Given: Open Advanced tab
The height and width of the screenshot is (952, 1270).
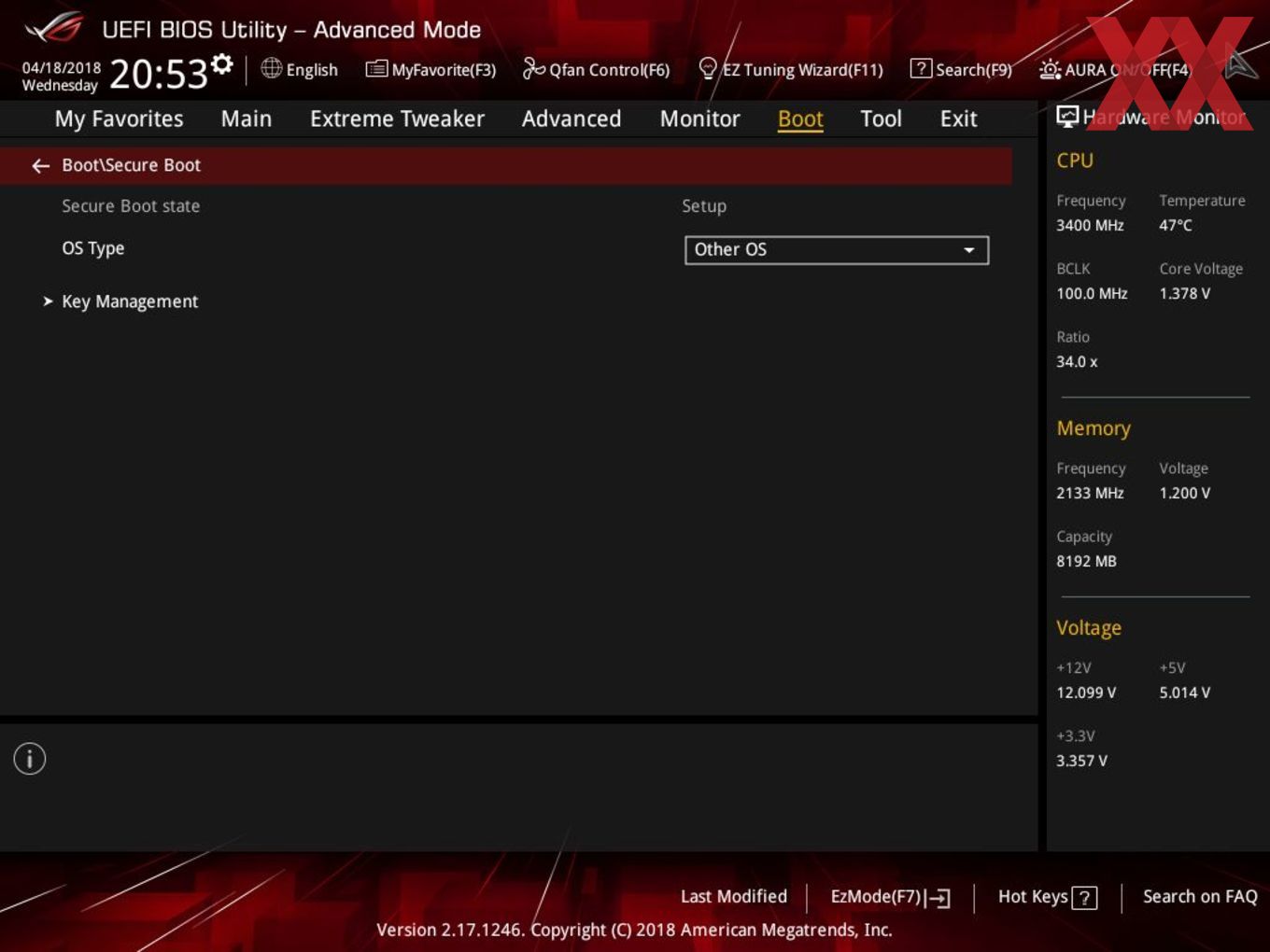Looking at the screenshot, I should [571, 119].
